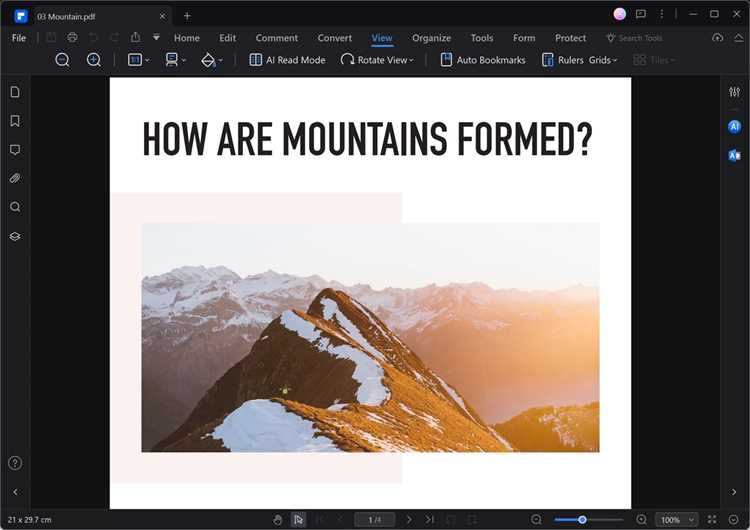Click status bar zoom out icon
Image resolution: width=750 pixels, height=530 pixels.
pos(536,519)
